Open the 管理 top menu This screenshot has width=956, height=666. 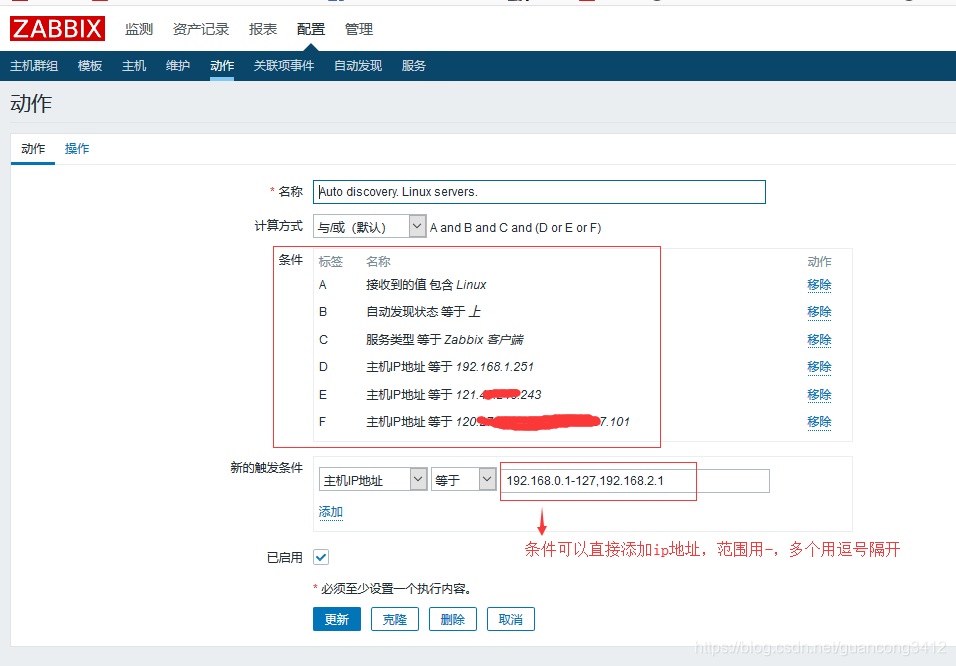coord(358,29)
